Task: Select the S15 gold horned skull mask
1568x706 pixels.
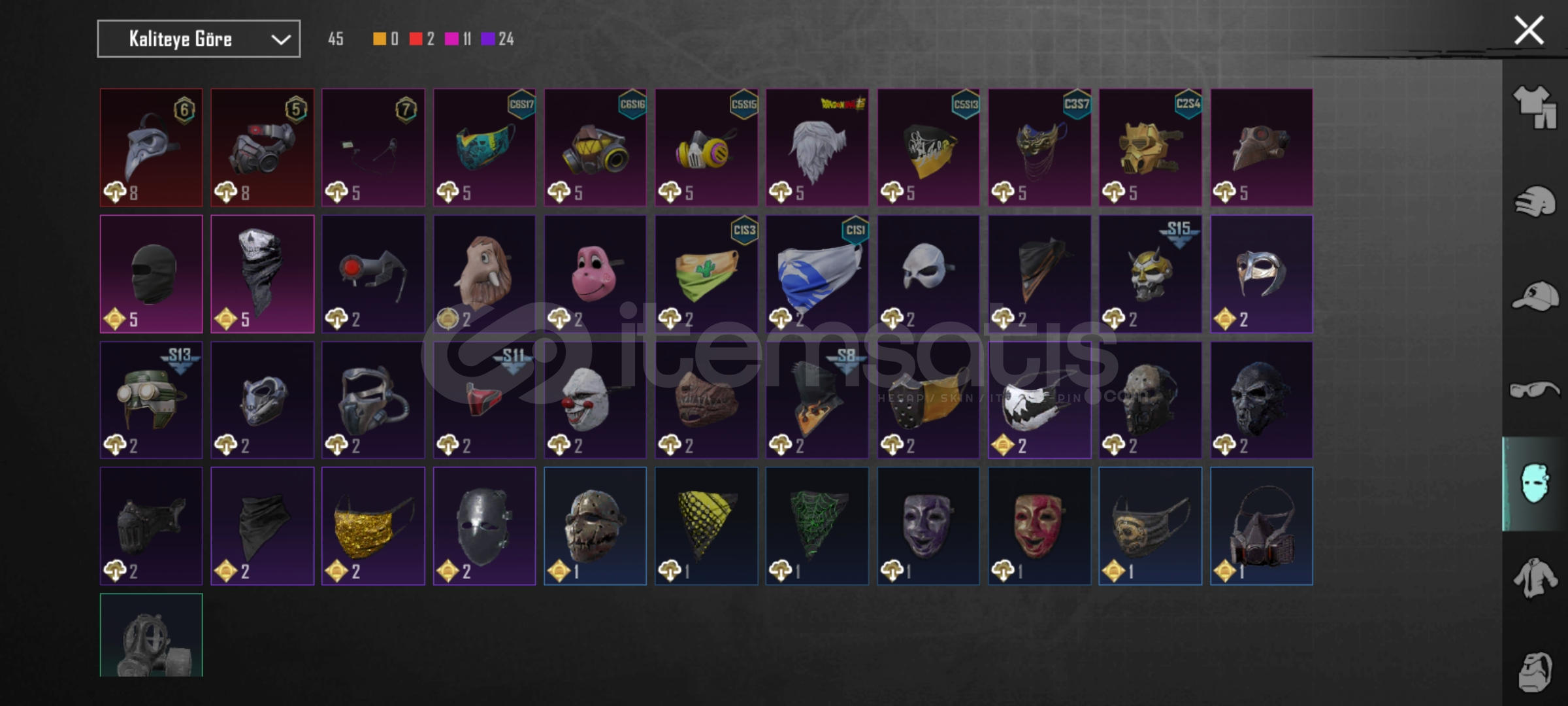Action: (1150, 274)
